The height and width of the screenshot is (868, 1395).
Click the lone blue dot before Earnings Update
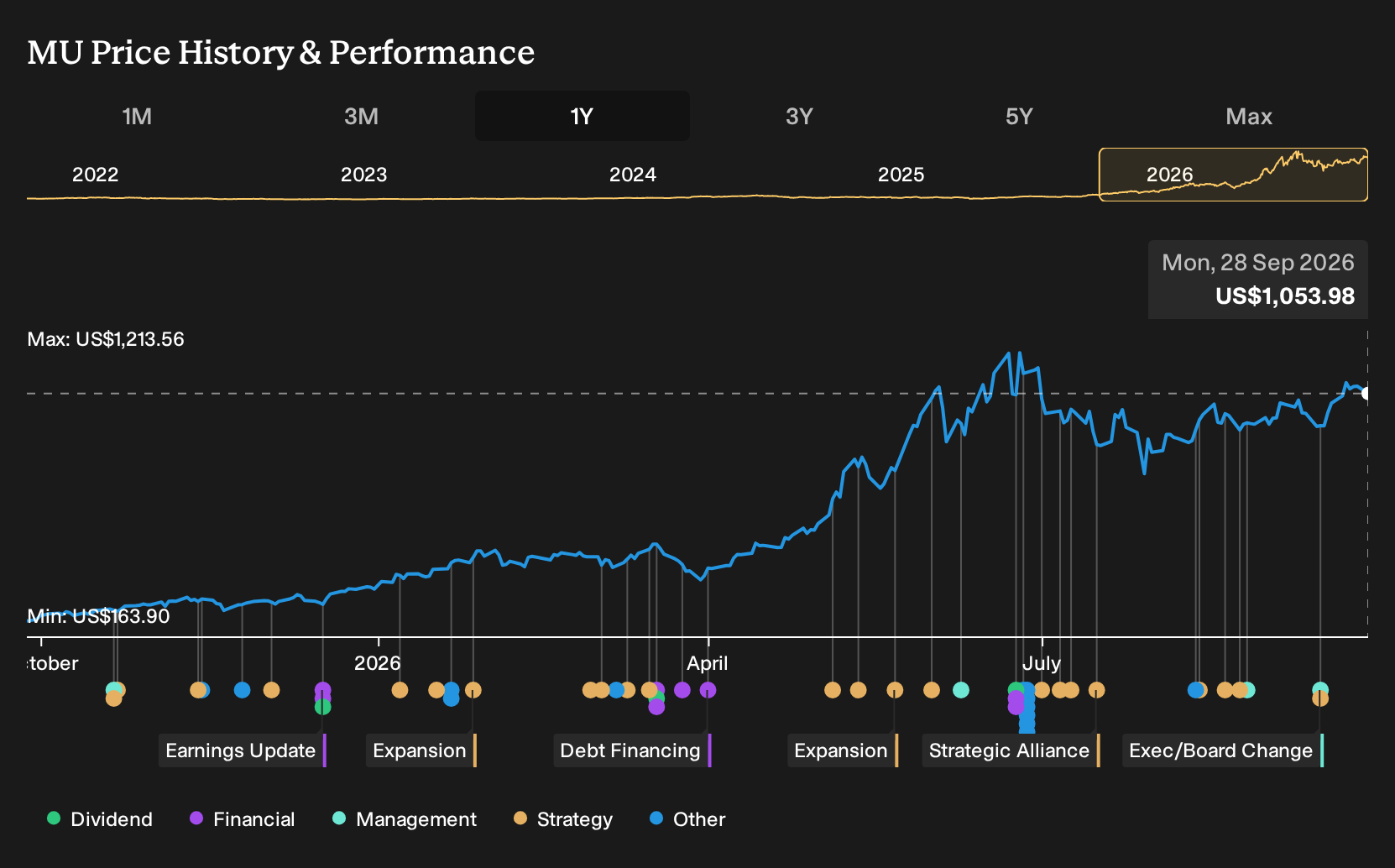pos(242,690)
